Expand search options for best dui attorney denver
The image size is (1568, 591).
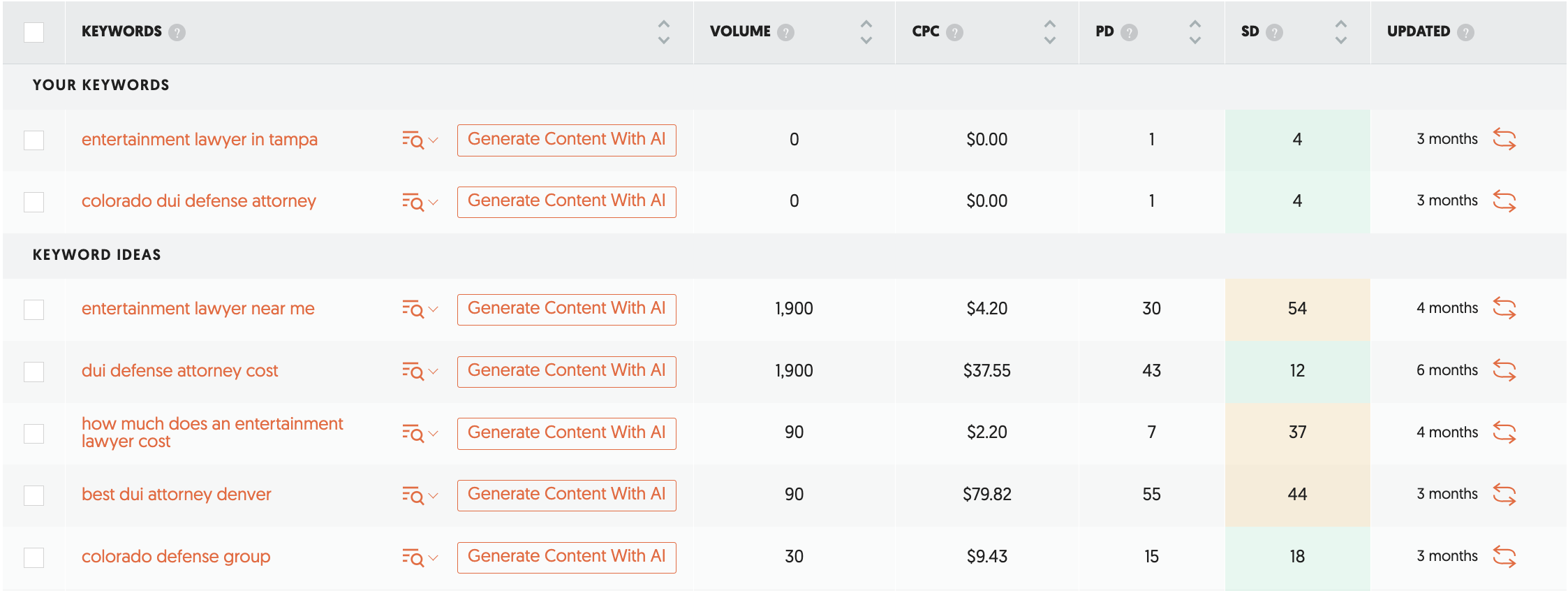419,495
